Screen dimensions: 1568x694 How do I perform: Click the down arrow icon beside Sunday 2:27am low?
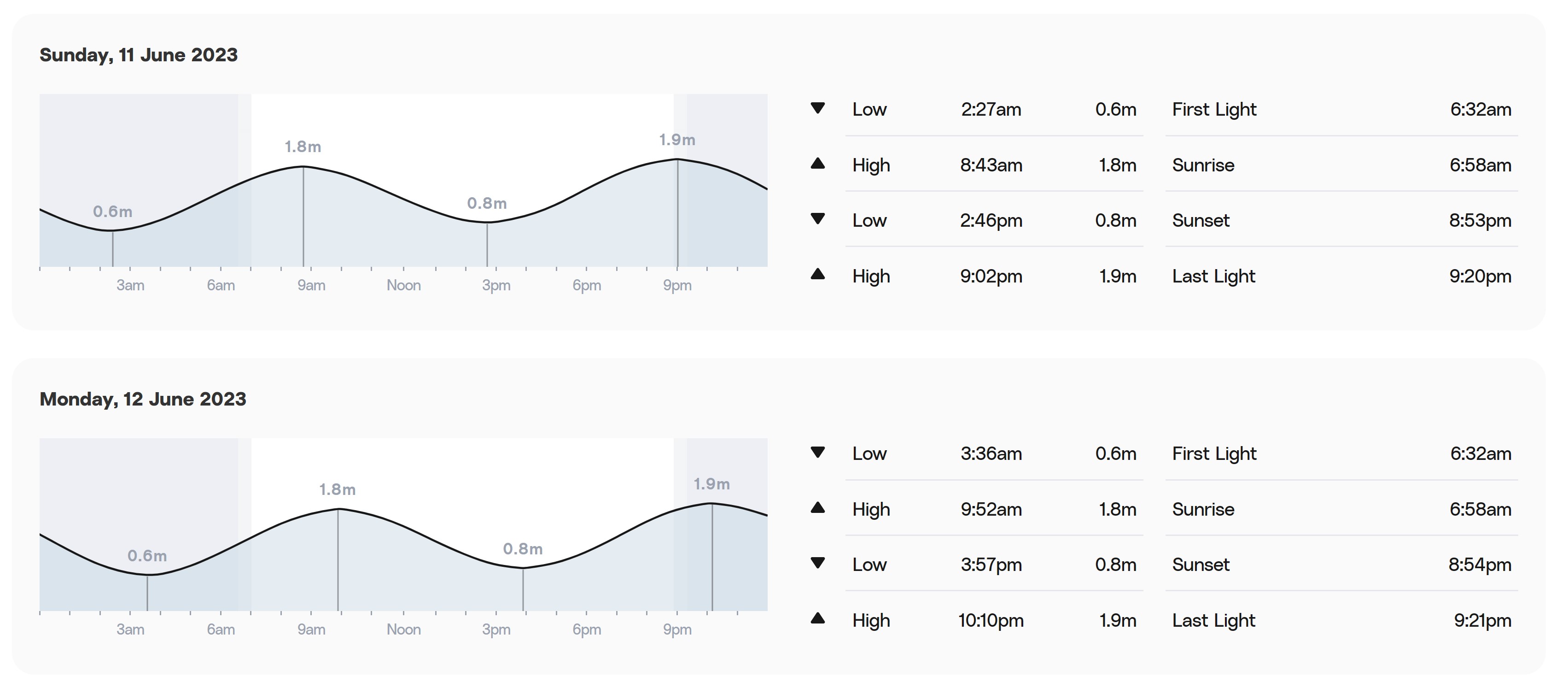coord(817,108)
